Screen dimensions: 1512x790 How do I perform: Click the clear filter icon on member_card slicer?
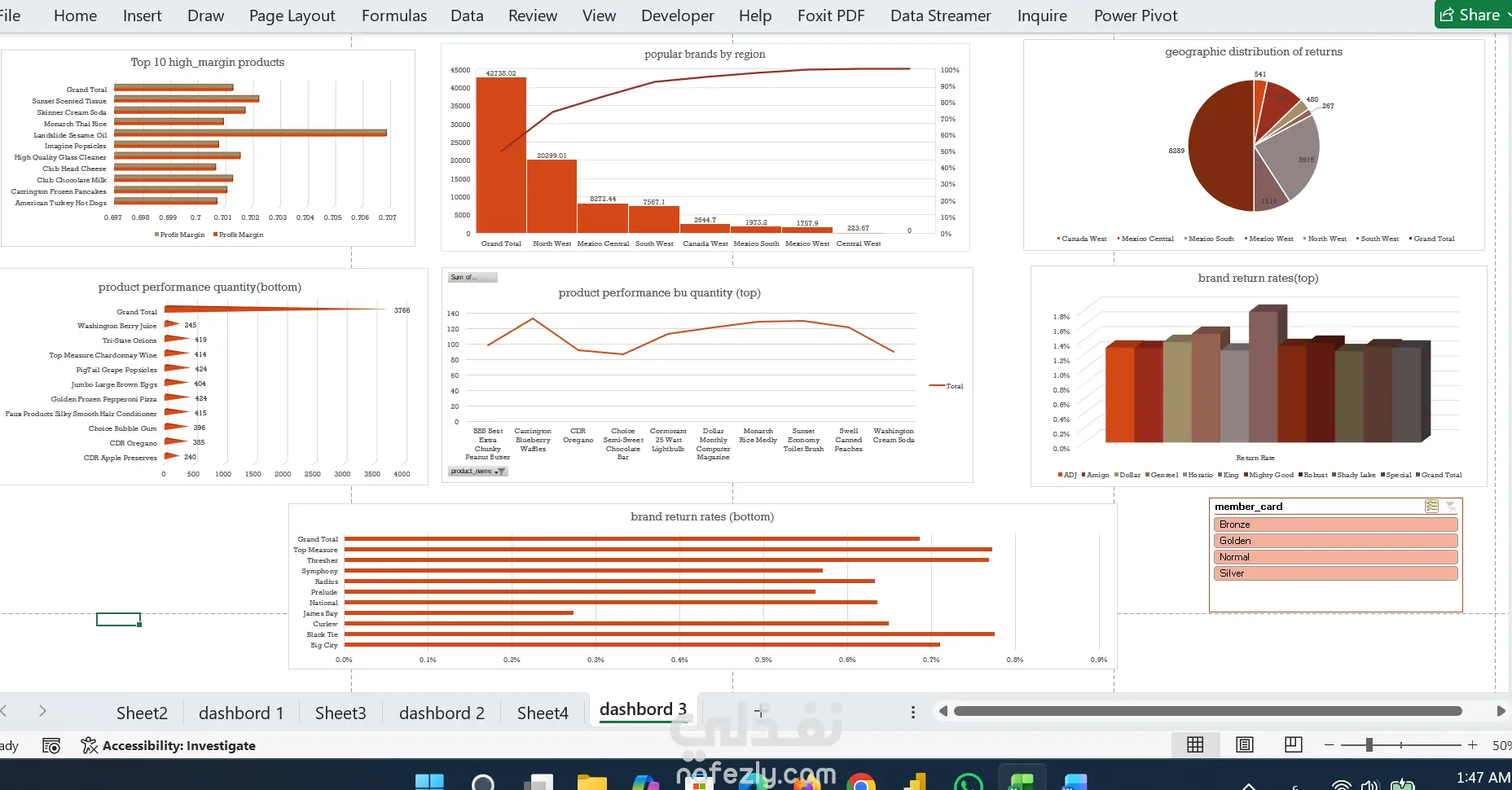[x=1451, y=507]
